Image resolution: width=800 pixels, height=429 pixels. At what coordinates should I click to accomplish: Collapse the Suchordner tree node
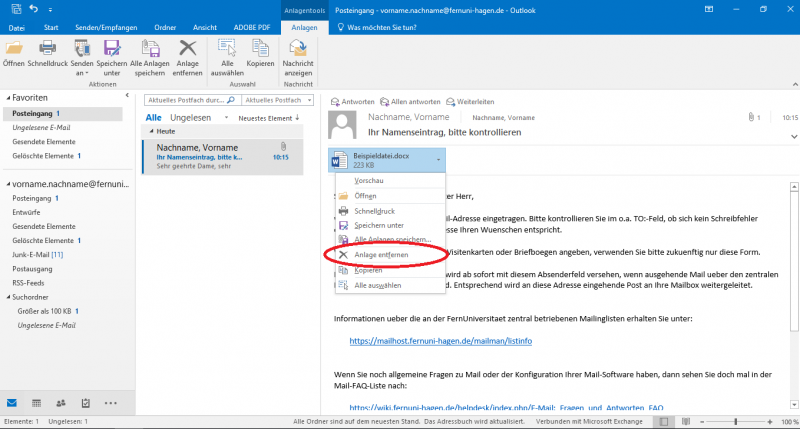pos(8,297)
